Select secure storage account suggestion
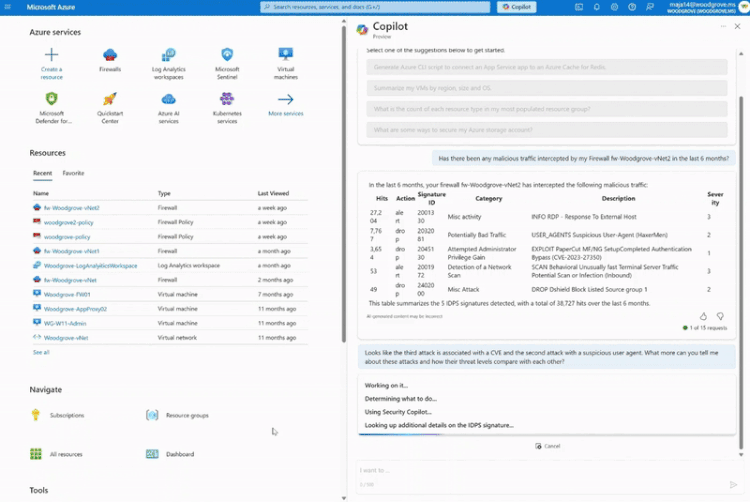Image resolution: width=750 pixels, height=502 pixels. click(547, 130)
